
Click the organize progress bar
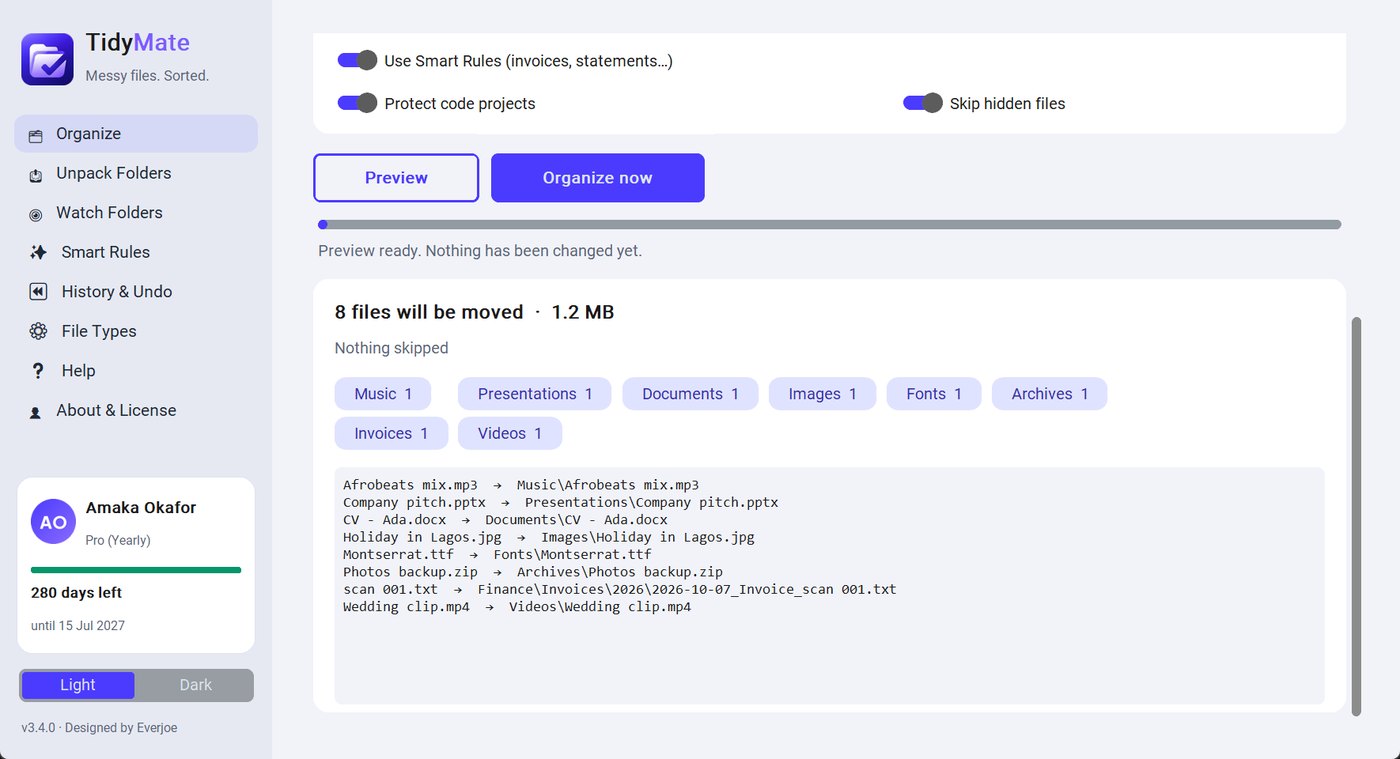coord(829,225)
